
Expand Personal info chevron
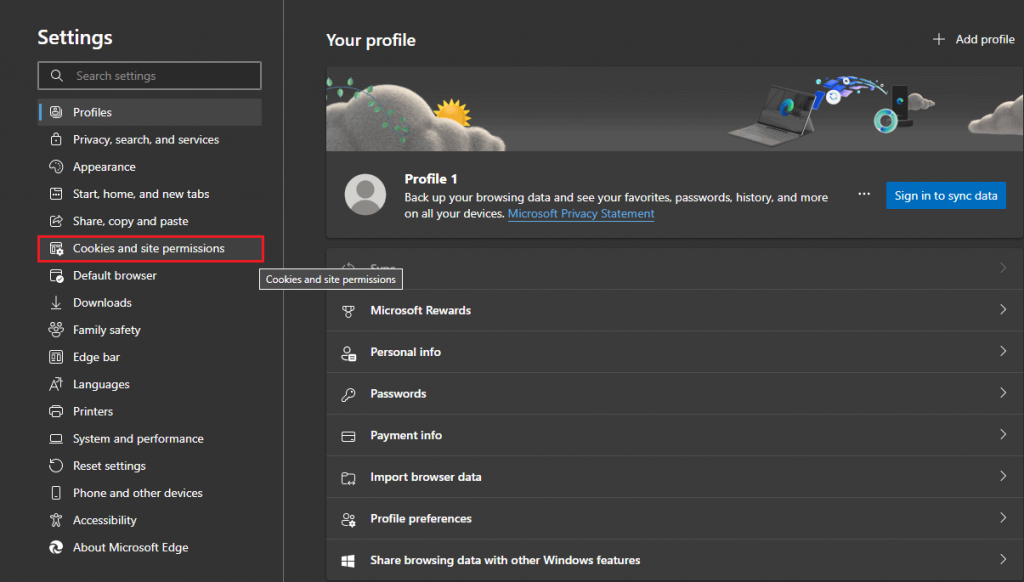[x=1003, y=351]
